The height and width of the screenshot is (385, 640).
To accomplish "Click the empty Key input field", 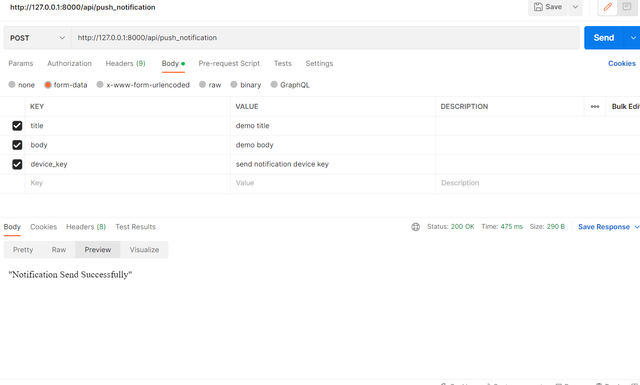I will [x=128, y=183].
